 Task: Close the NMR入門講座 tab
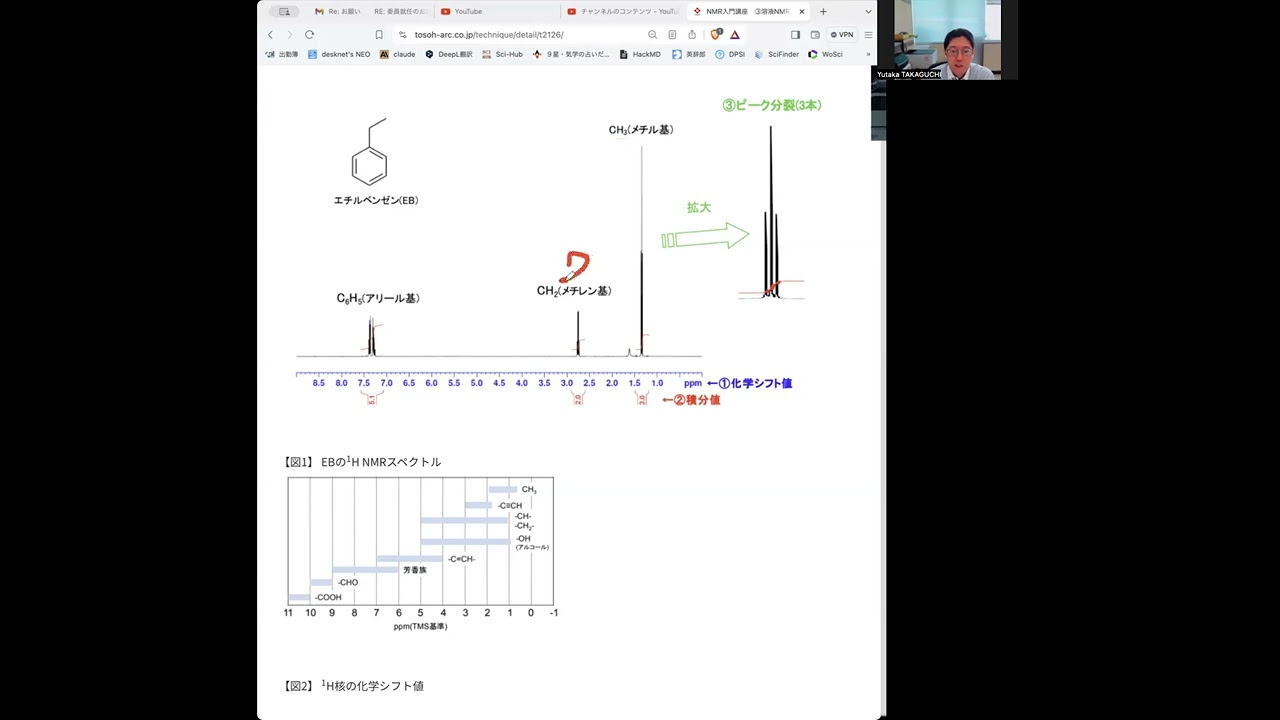(x=802, y=11)
